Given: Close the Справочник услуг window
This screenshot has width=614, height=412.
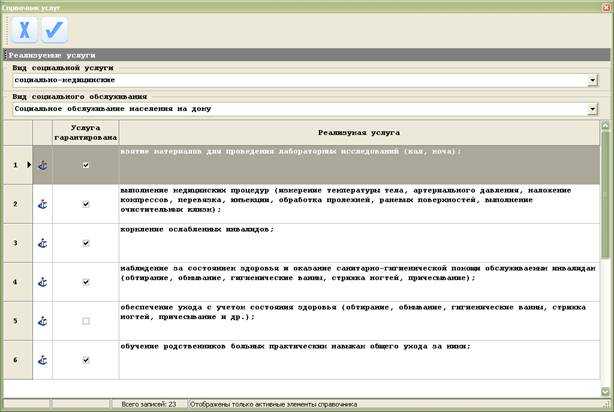Looking at the screenshot, I should pos(606,7).
